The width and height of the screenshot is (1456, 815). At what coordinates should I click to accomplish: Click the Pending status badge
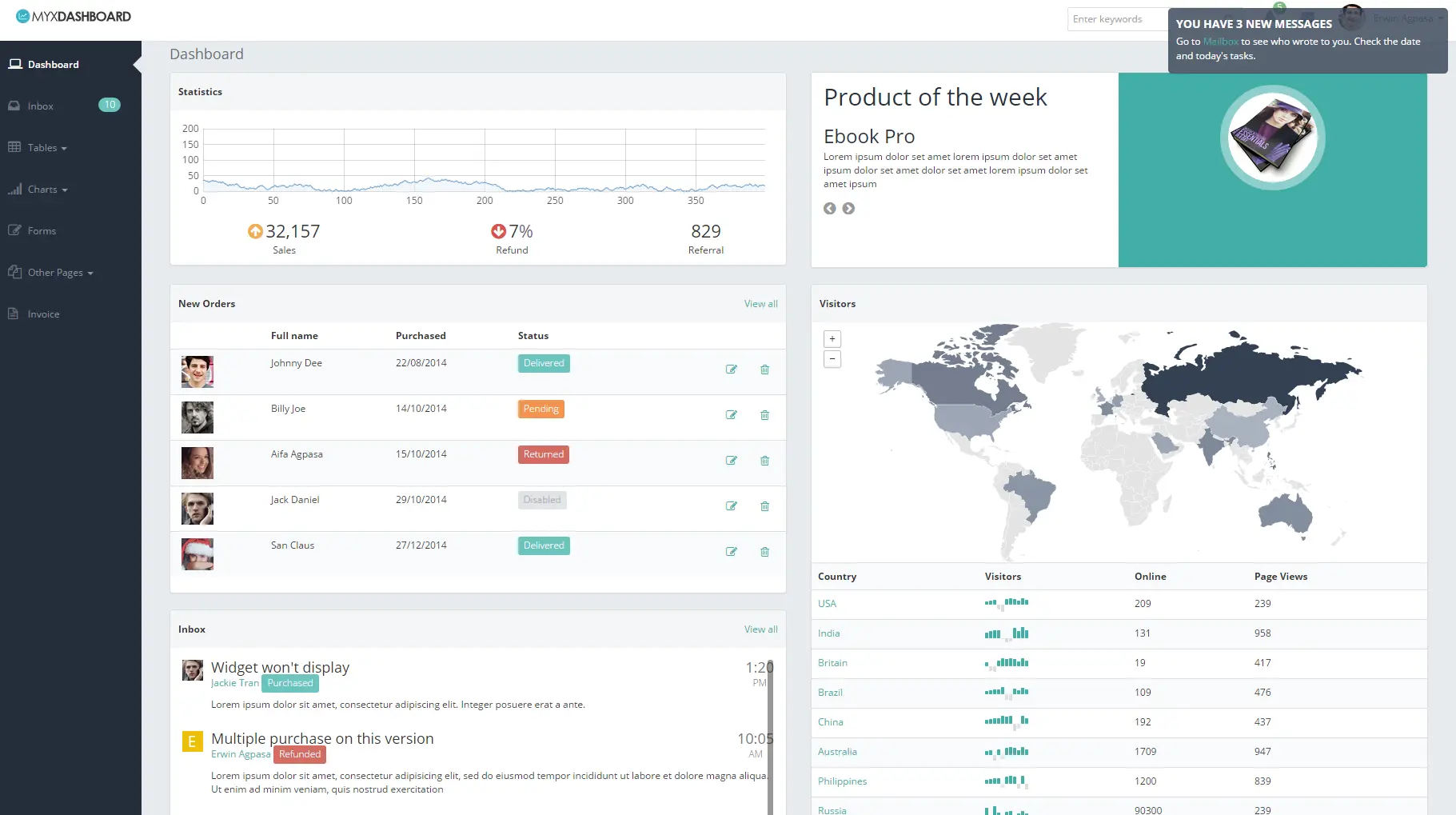pos(541,409)
